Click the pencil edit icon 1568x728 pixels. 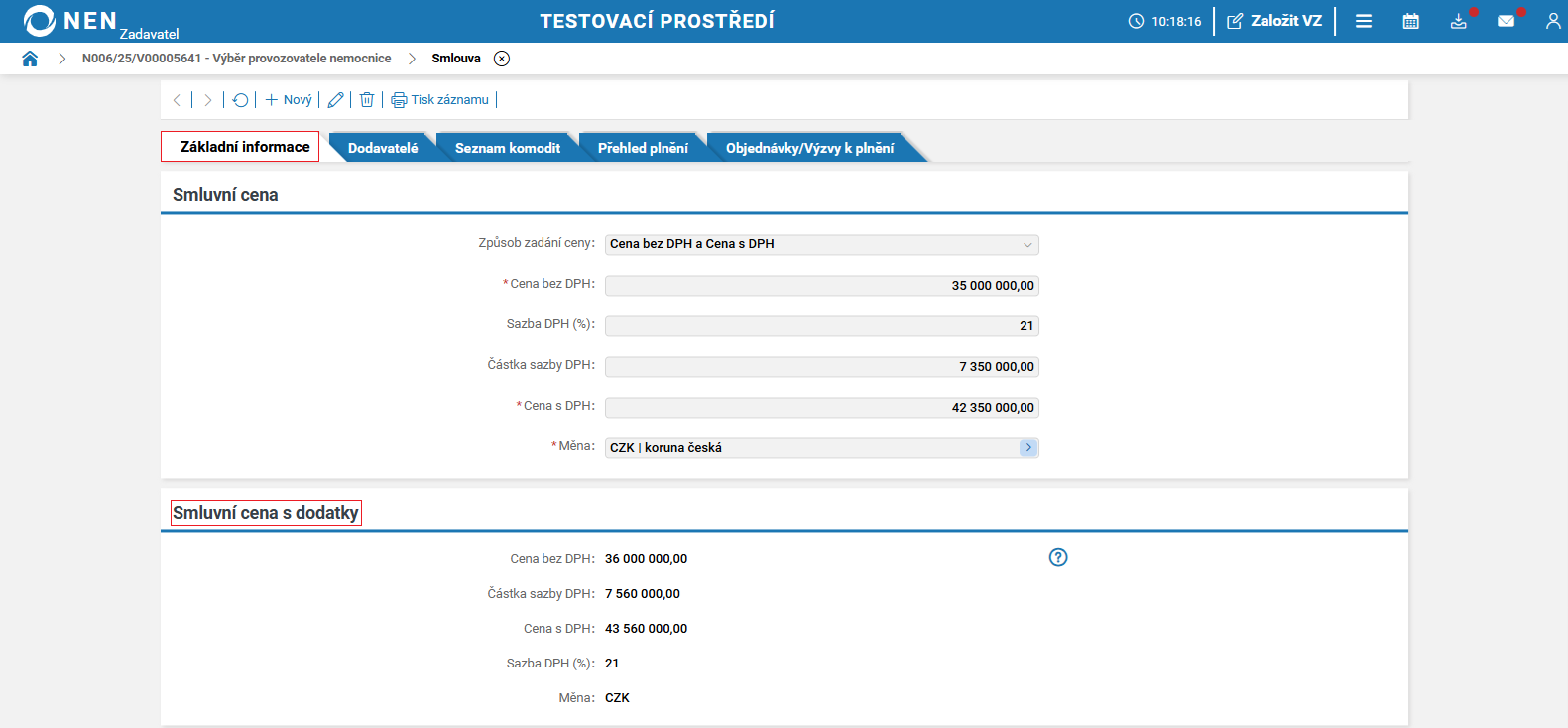pyautogui.click(x=335, y=100)
